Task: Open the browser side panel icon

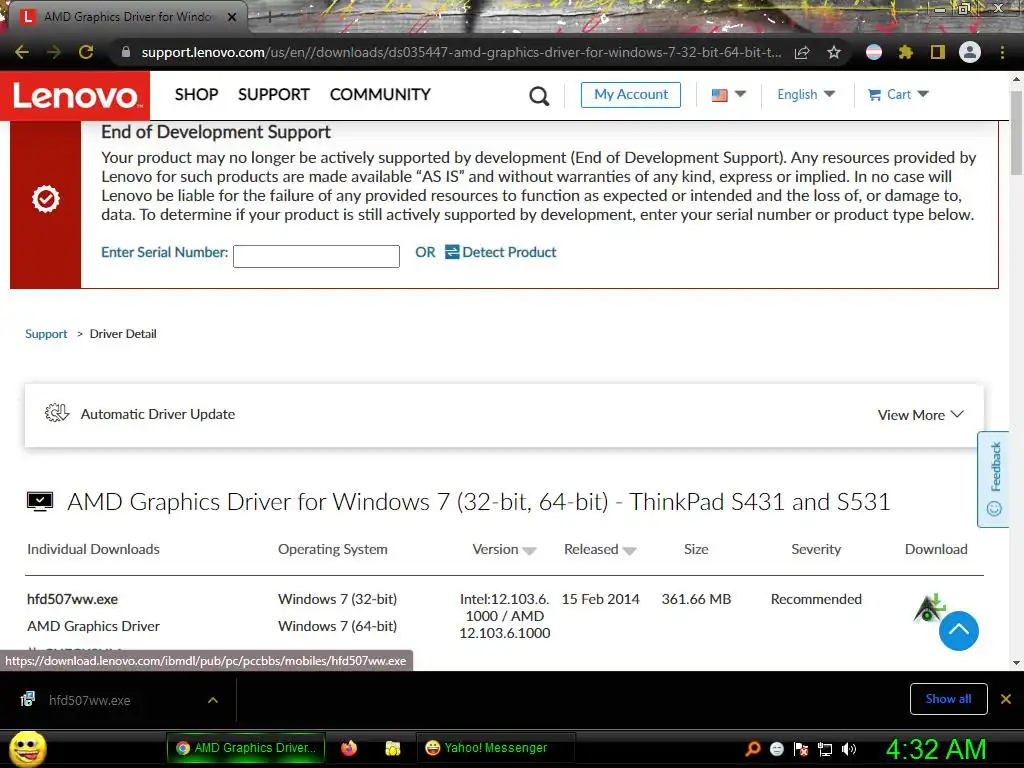Action: (938, 52)
